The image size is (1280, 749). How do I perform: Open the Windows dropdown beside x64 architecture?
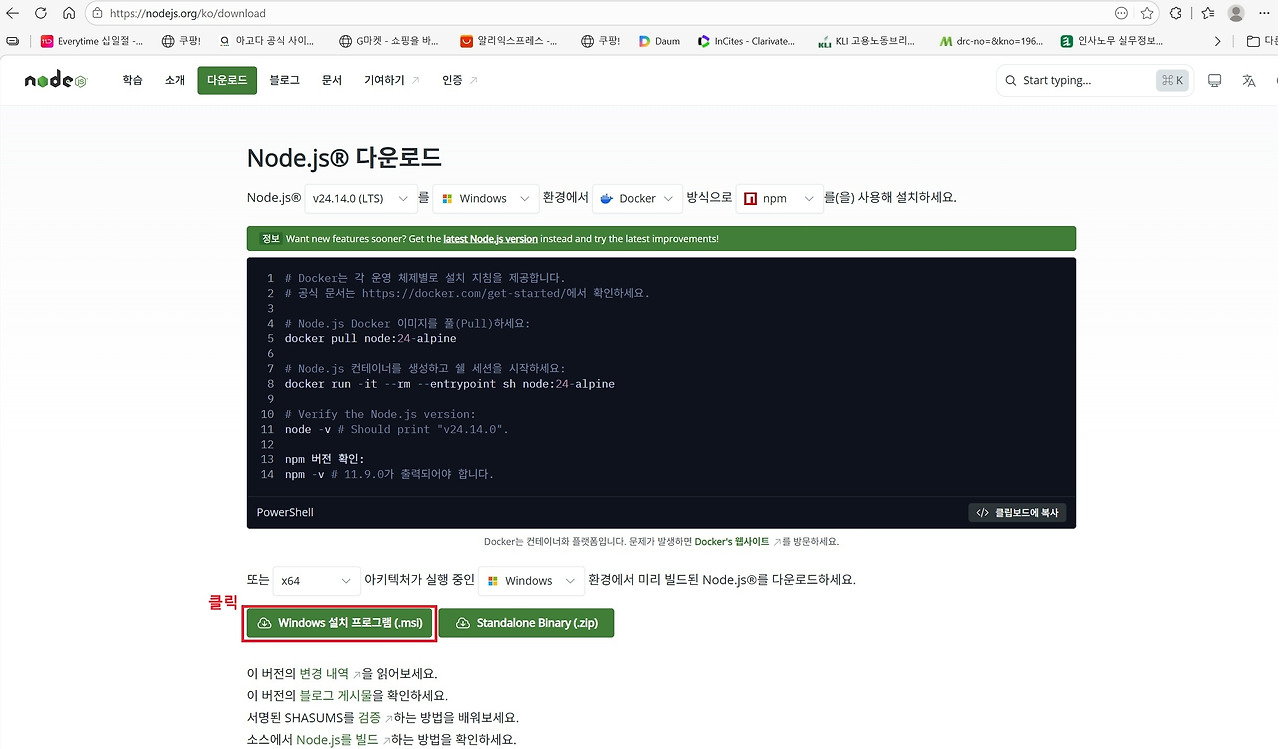click(x=531, y=580)
